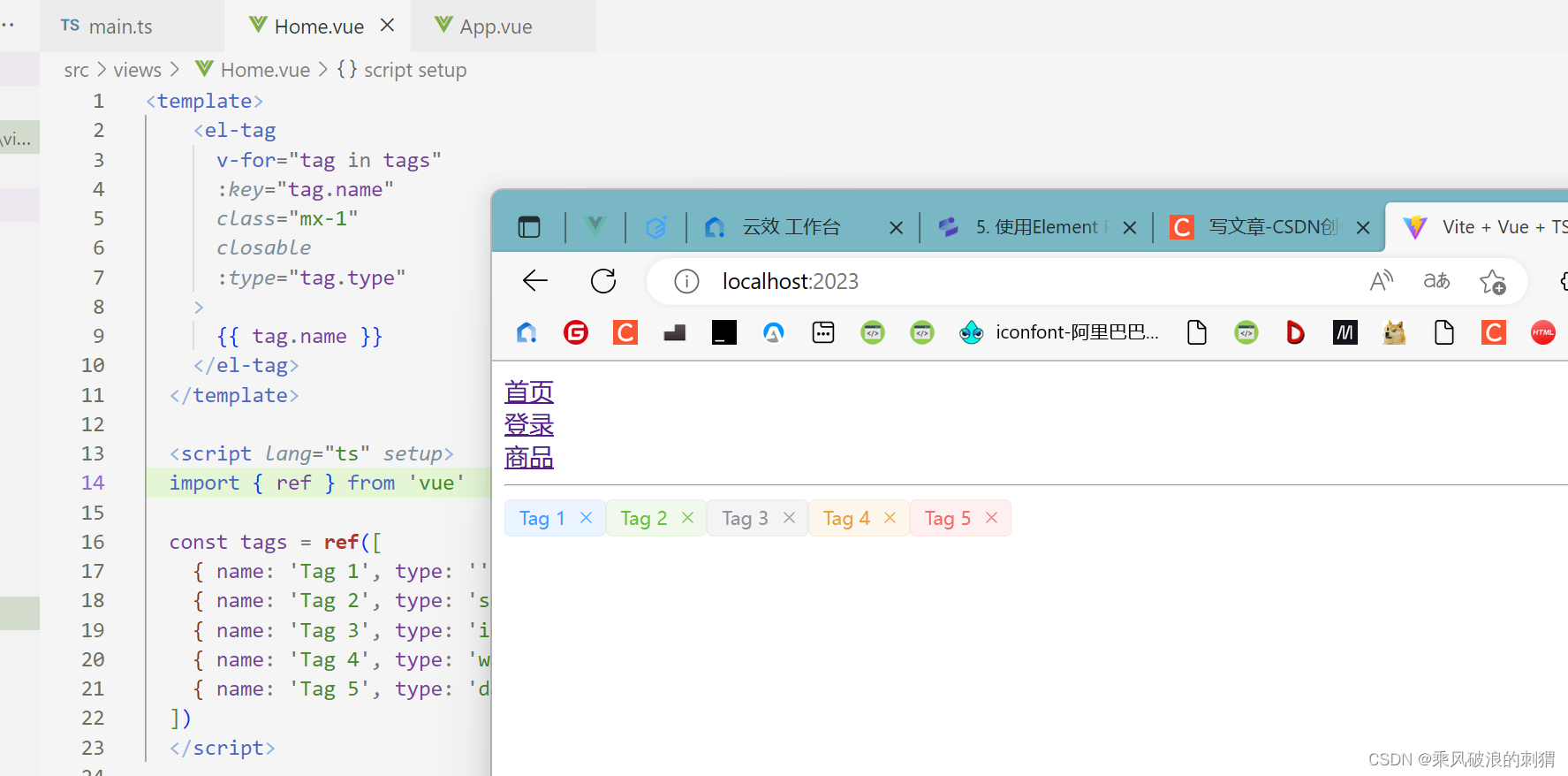Open the 登录 link

coord(529,425)
